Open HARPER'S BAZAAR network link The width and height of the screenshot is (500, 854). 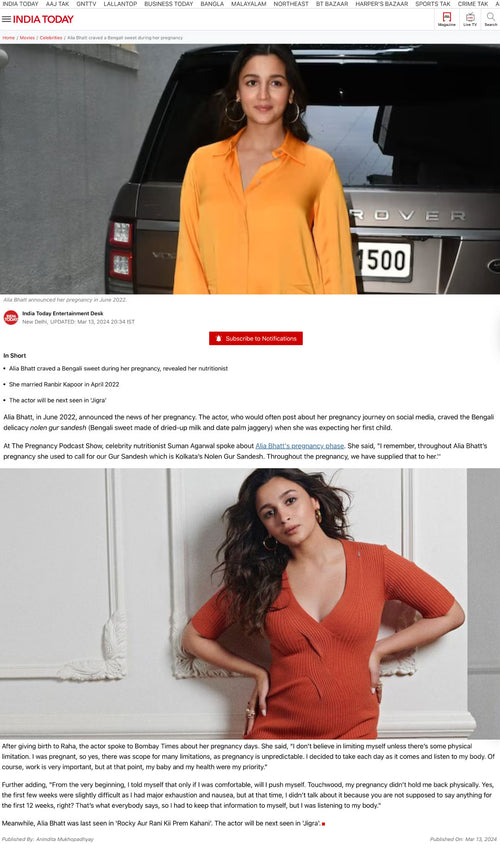pos(381,4)
